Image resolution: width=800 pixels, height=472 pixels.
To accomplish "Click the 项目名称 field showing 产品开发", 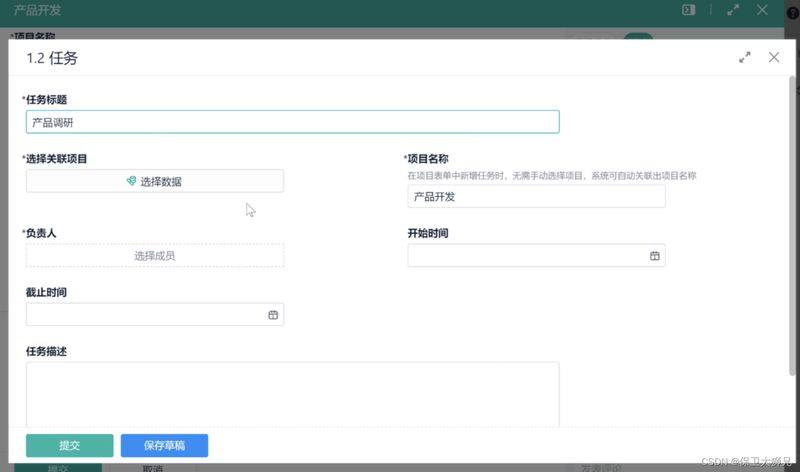I will (x=536, y=196).
